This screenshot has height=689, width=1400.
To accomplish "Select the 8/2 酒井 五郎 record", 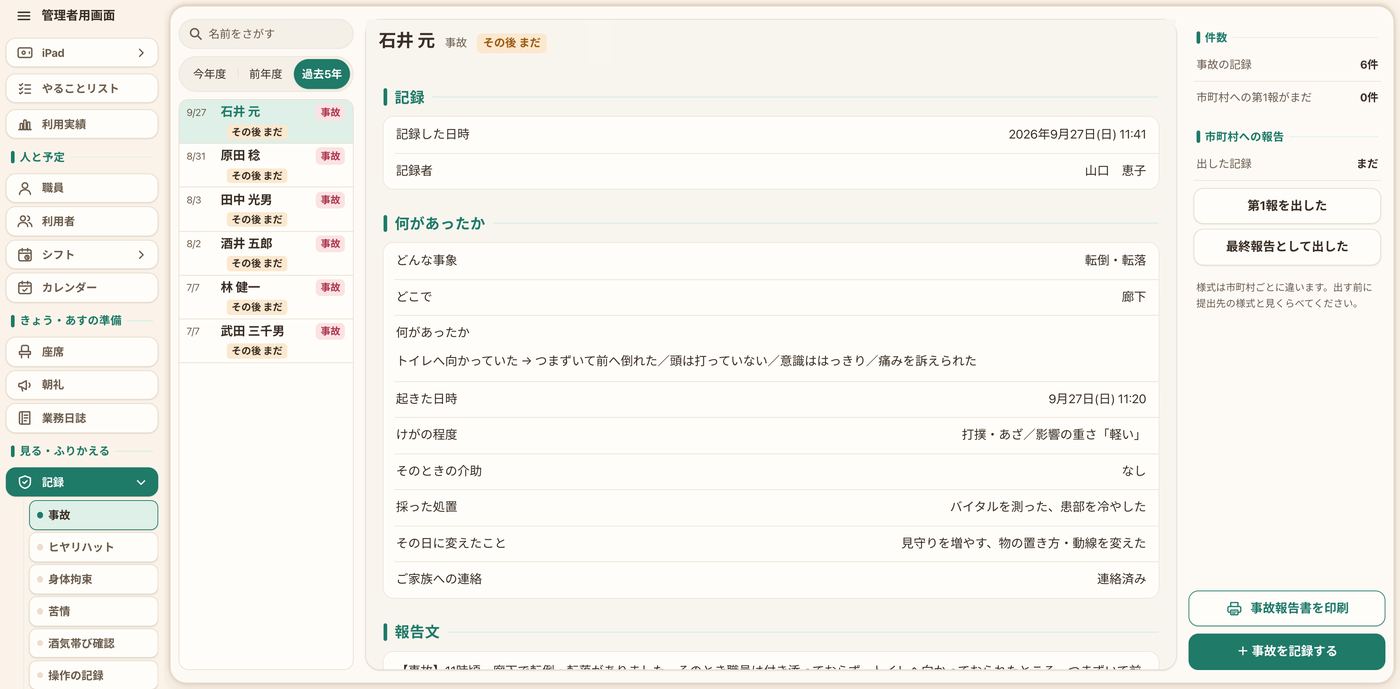I will (266, 253).
